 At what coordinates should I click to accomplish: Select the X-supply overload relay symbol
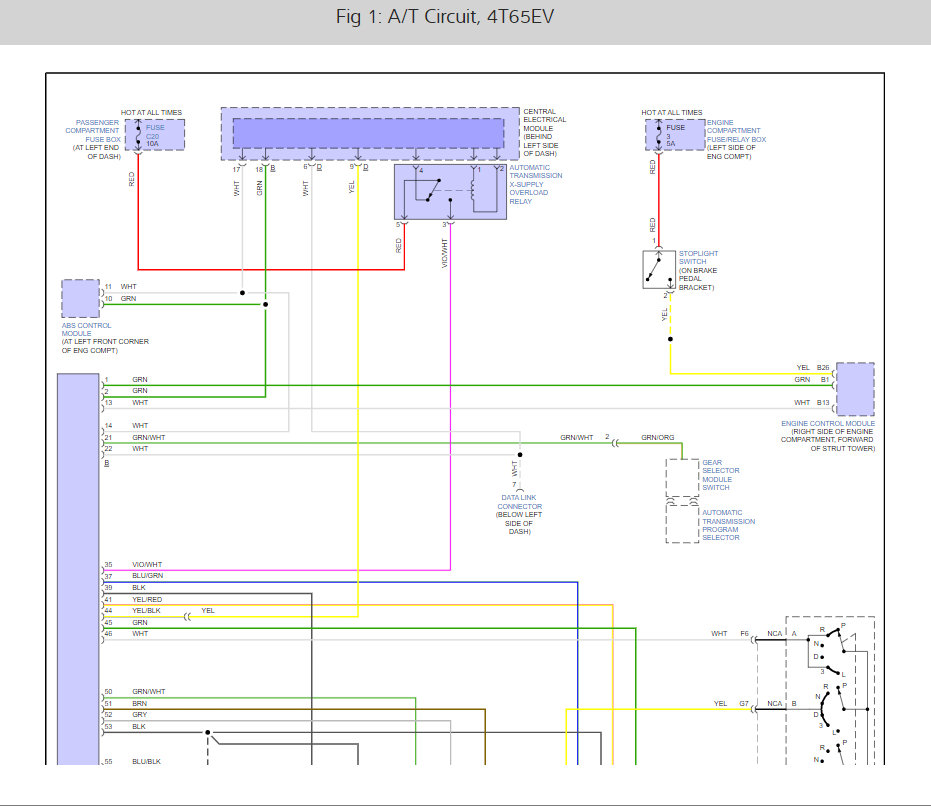(449, 190)
